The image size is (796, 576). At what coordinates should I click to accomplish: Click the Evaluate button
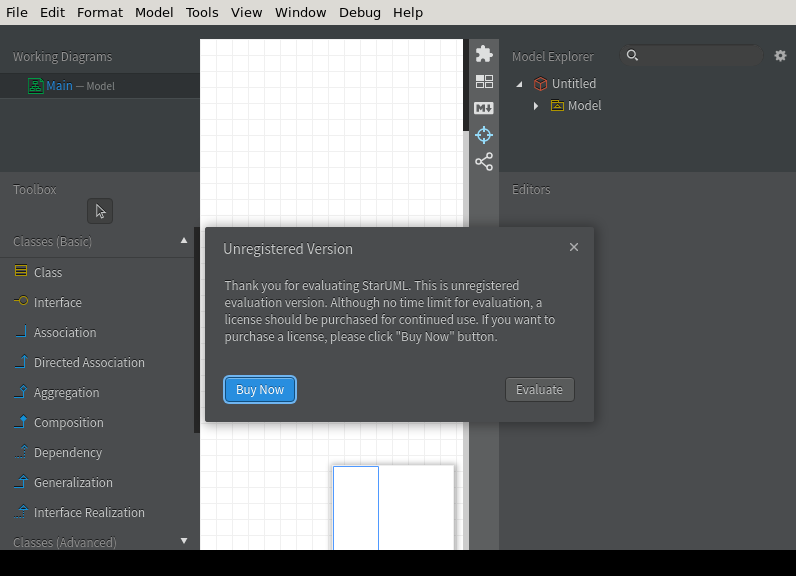(x=540, y=389)
